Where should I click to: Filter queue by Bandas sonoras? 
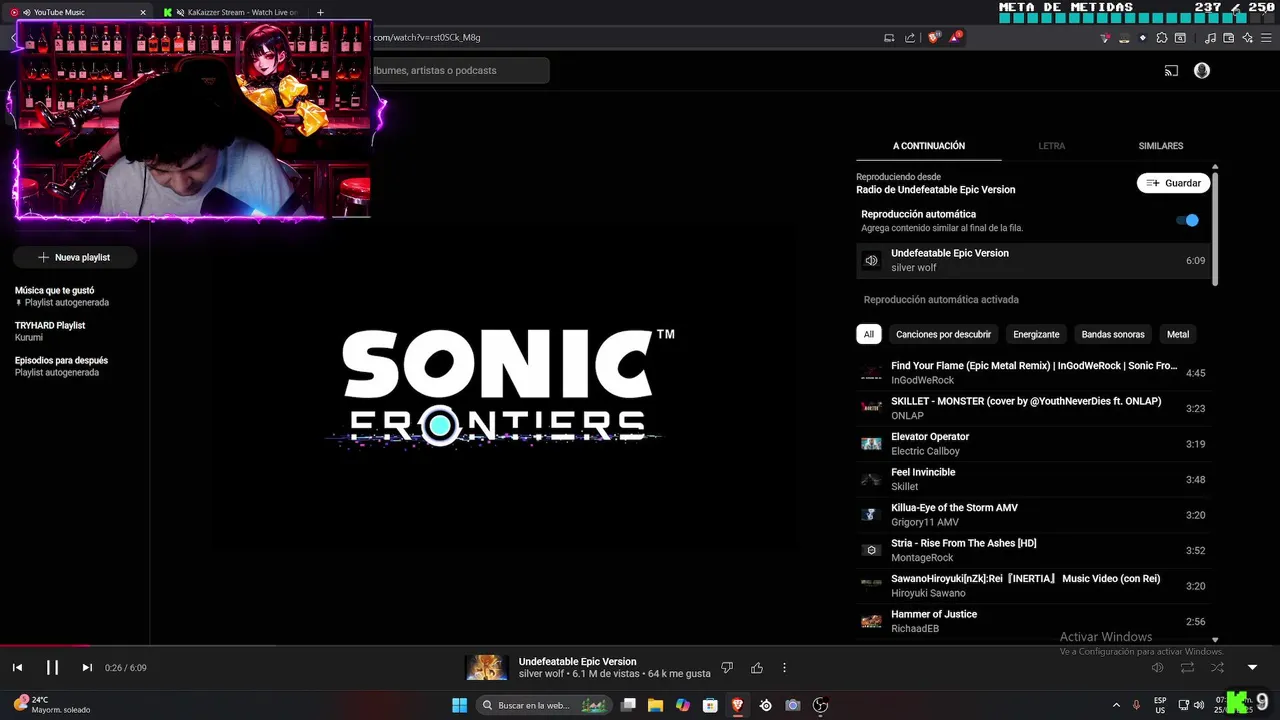(x=1113, y=334)
